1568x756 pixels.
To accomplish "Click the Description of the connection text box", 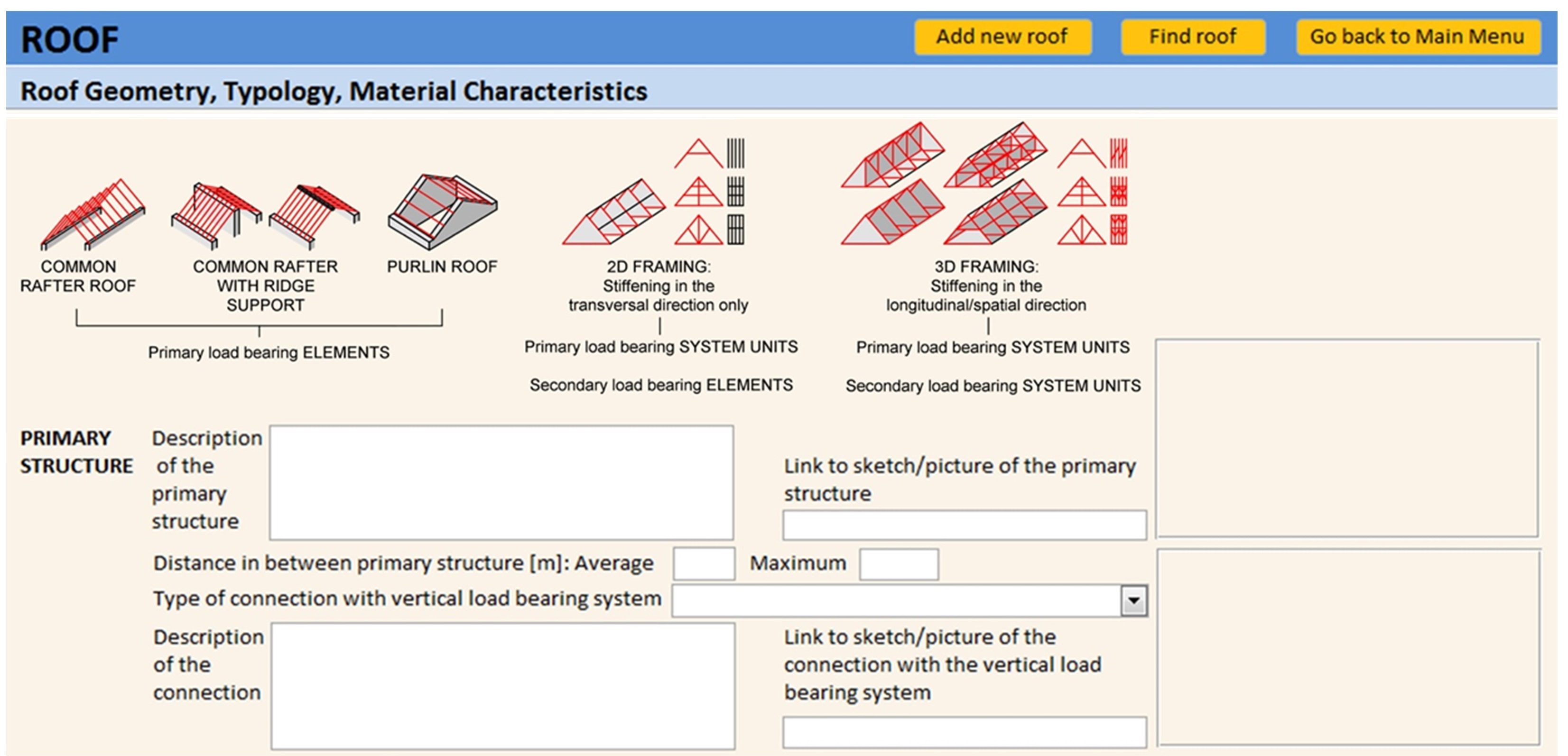I will pos(503,686).
